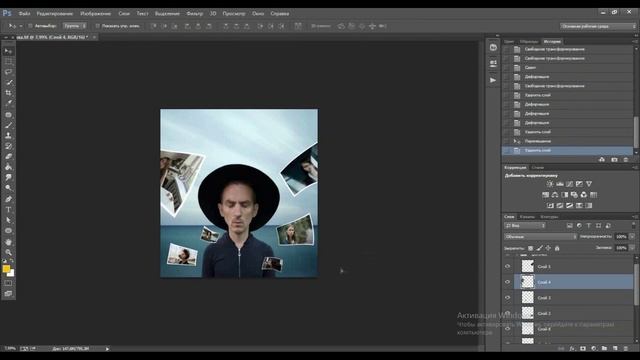Image resolution: width=640 pixels, height=360 pixels.
Task: Open the Фильтр menu
Action: click(195, 13)
